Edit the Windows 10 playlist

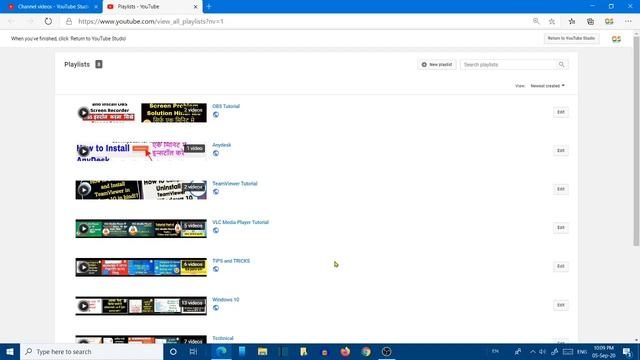[561, 305]
